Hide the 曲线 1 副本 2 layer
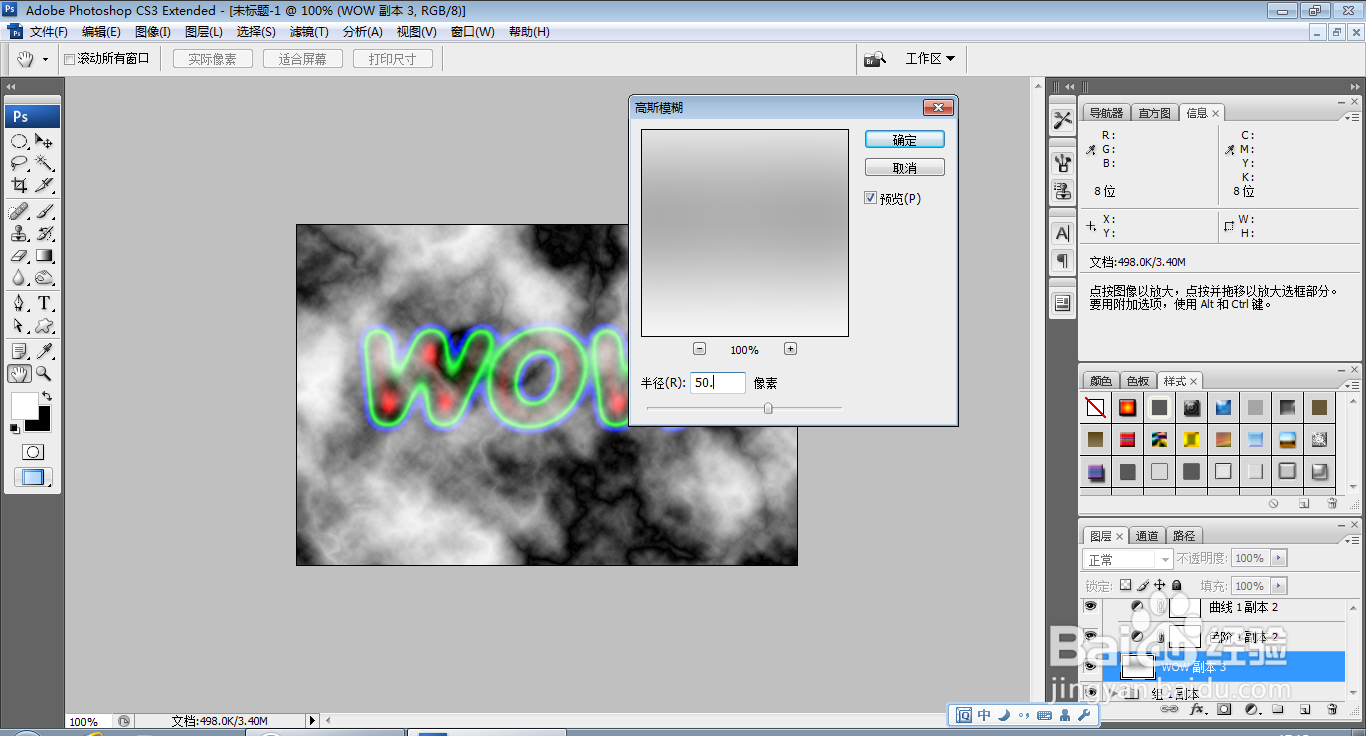1366x736 pixels. [x=1090, y=607]
